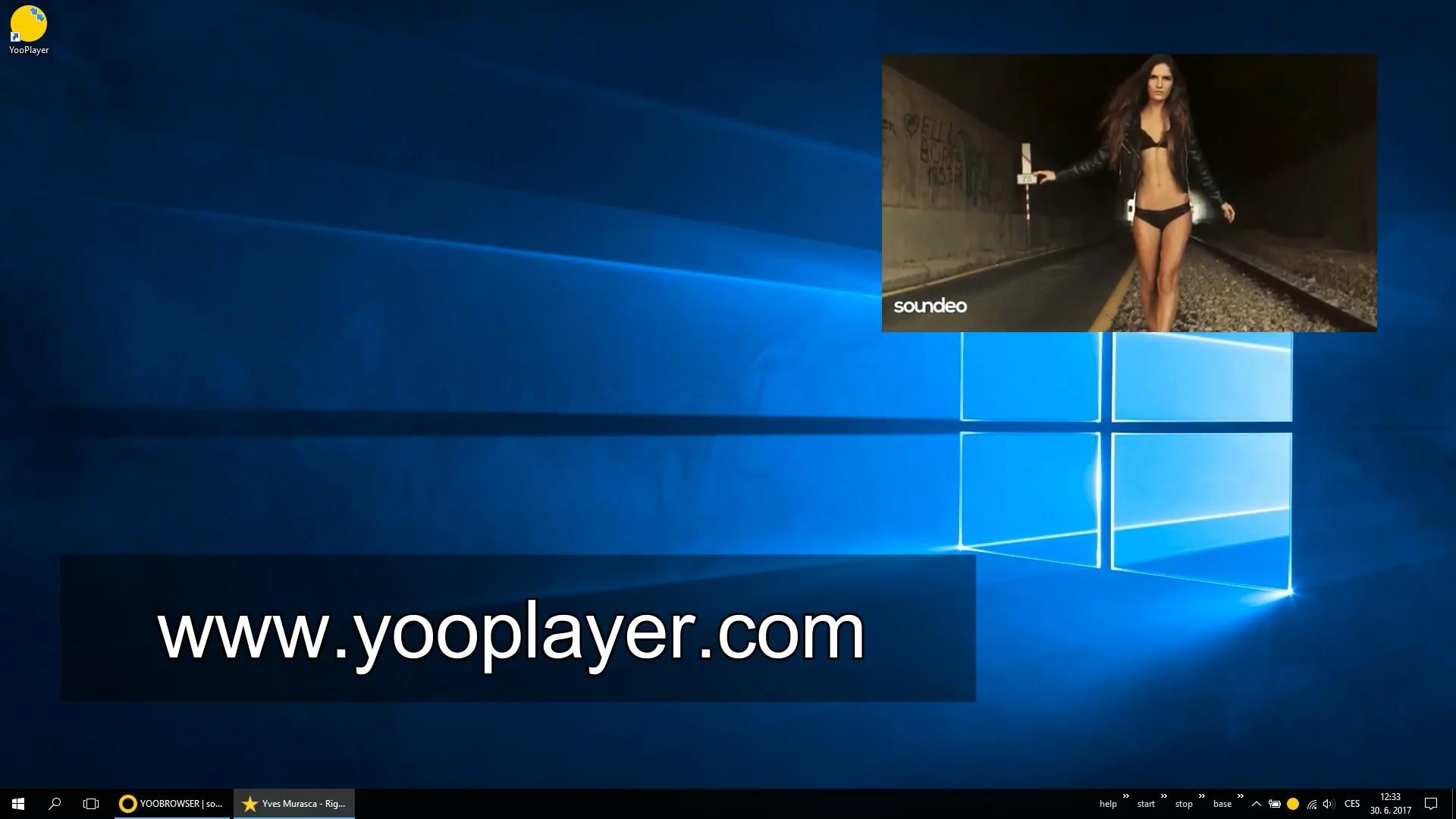
Task: Expand chevron next to start toolbar
Action: (1164, 796)
